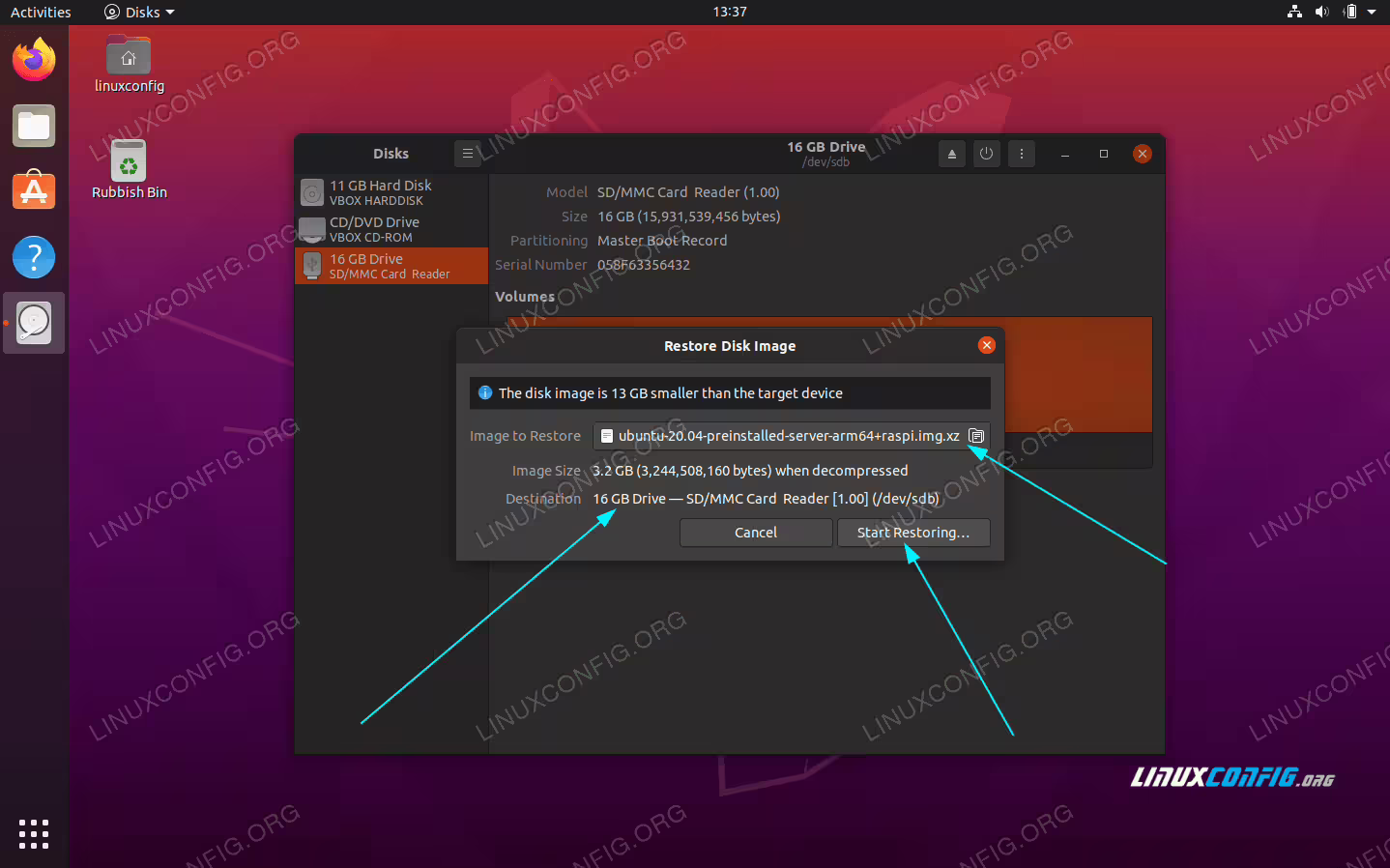Image resolution: width=1390 pixels, height=868 pixels.
Task: Open the Rubbish Bin desktop icon
Action: (129, 170)
